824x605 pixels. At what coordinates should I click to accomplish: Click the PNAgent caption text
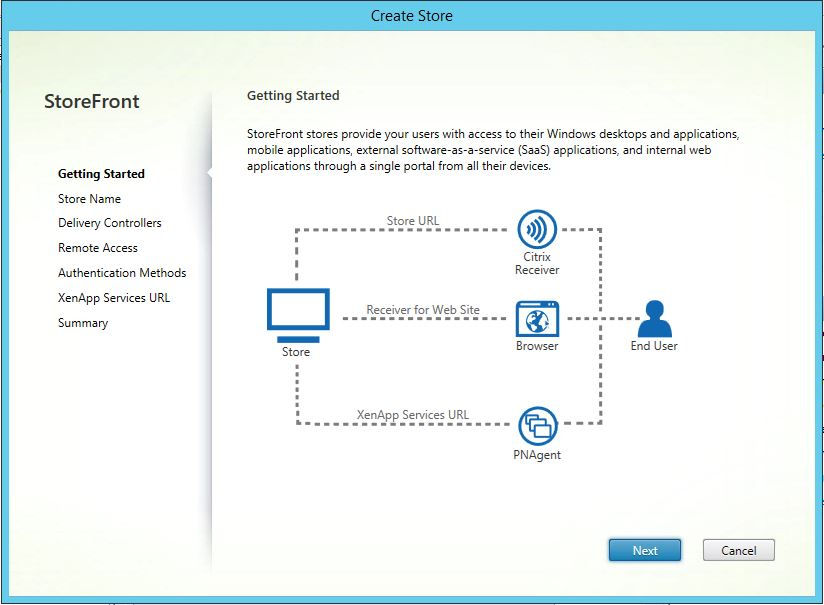537,455
